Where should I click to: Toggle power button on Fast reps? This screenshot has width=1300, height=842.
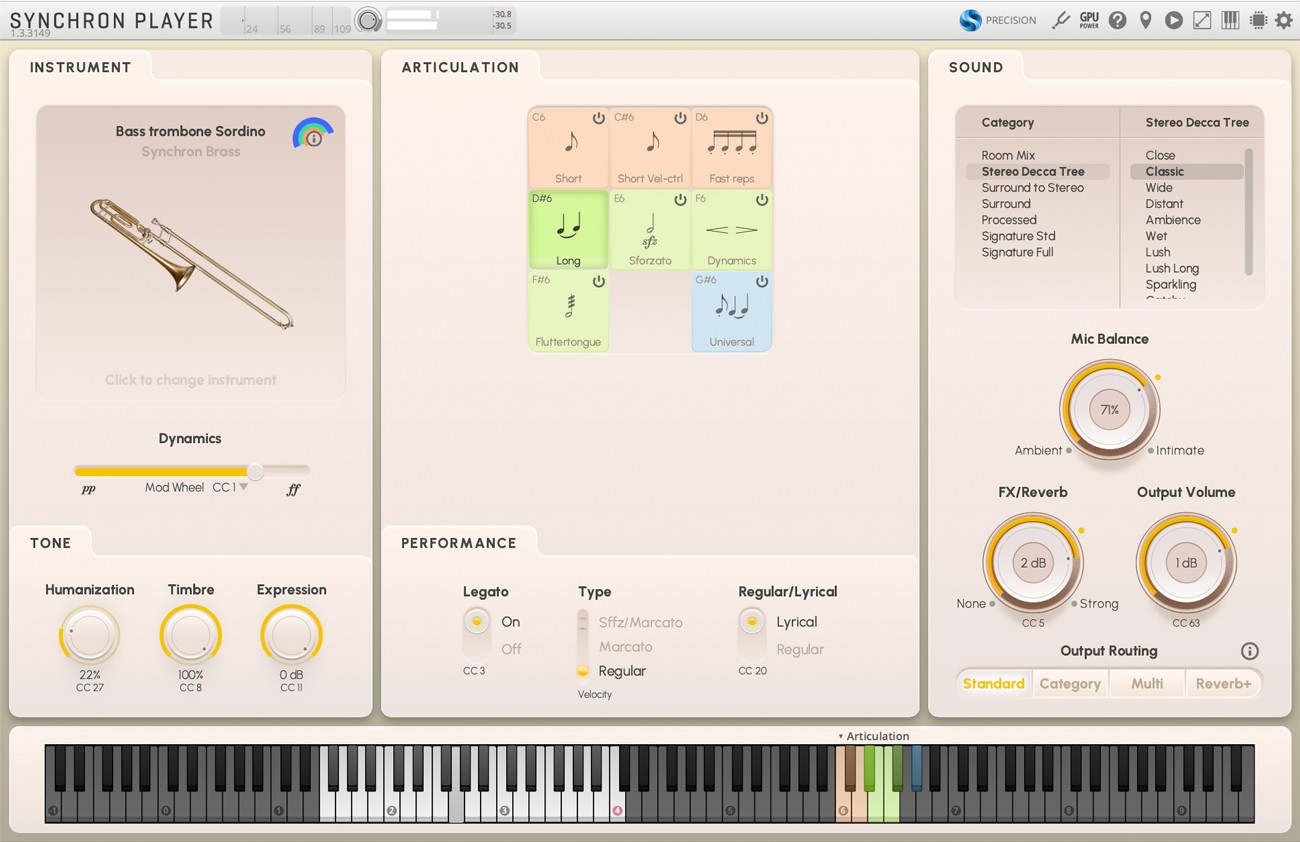click(762, 118)
